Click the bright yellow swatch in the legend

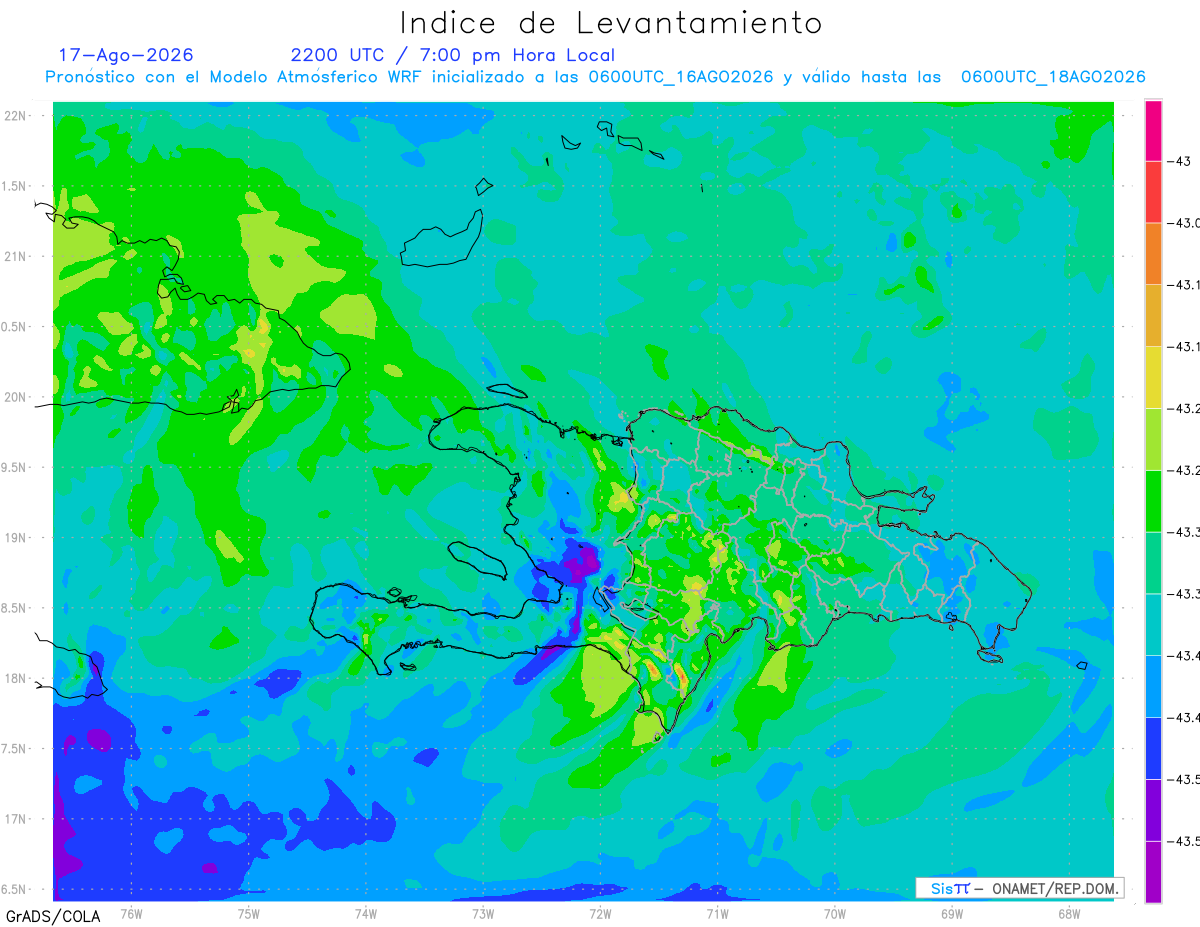(x=1153, y=377)
